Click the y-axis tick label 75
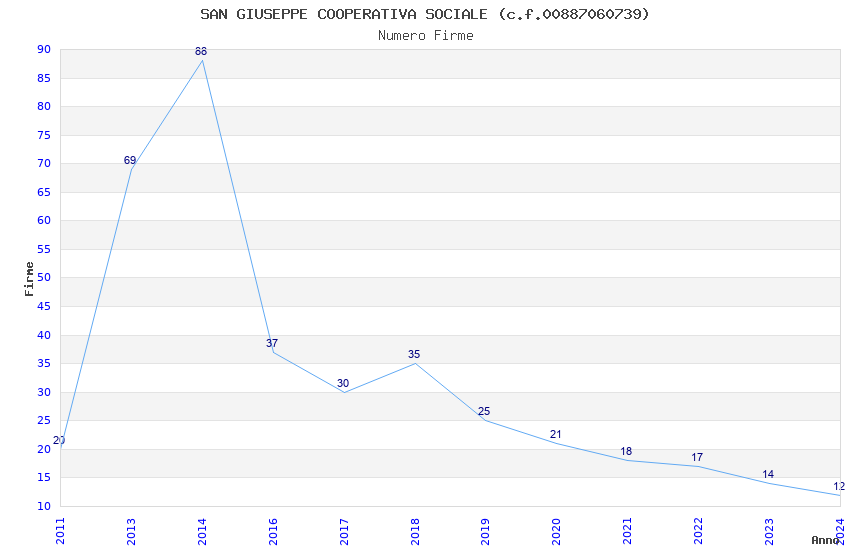Viewport: 850px width, 550px height. click(44, 135)
